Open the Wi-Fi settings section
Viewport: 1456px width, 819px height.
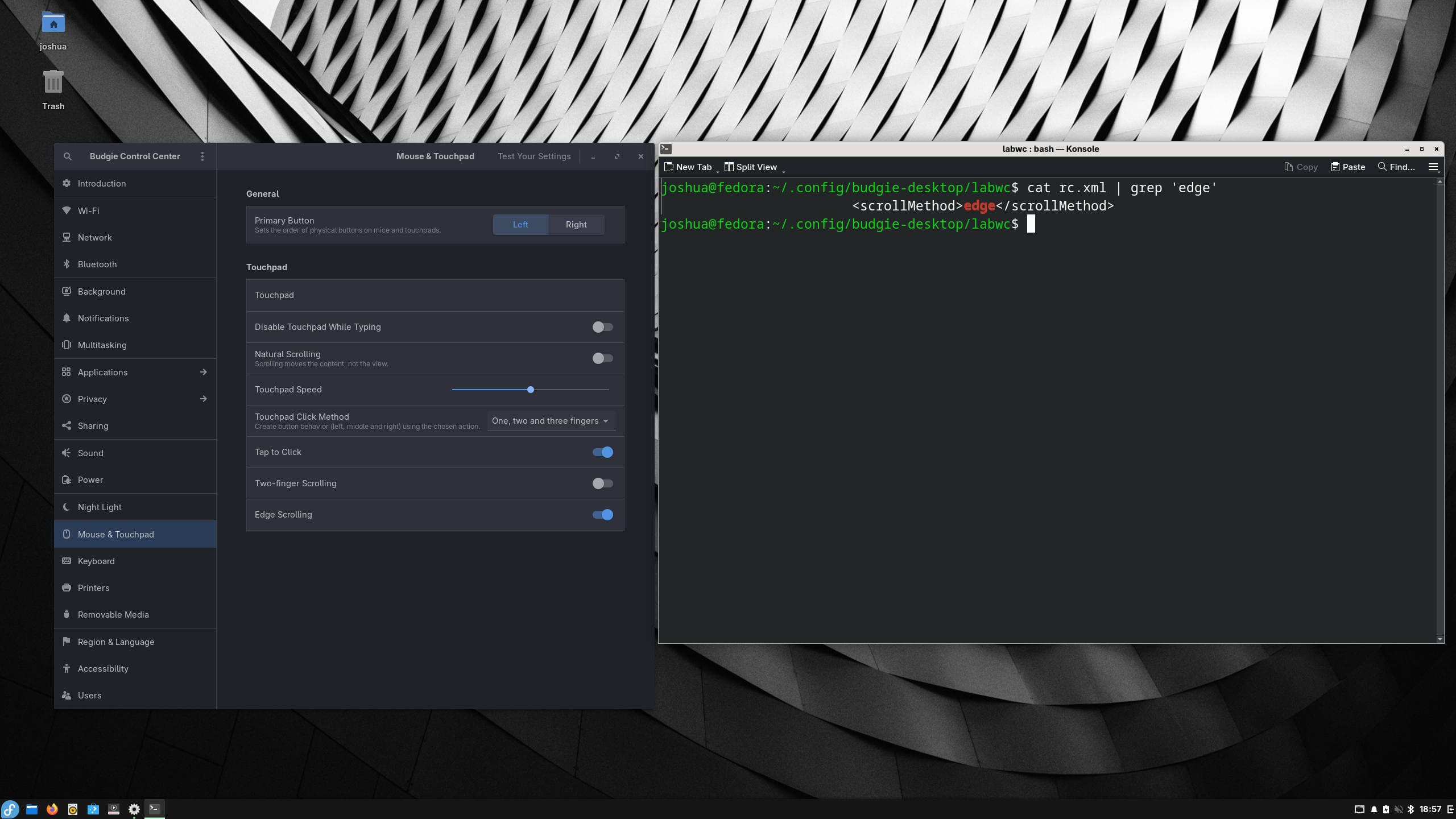[x=88, y=210]
